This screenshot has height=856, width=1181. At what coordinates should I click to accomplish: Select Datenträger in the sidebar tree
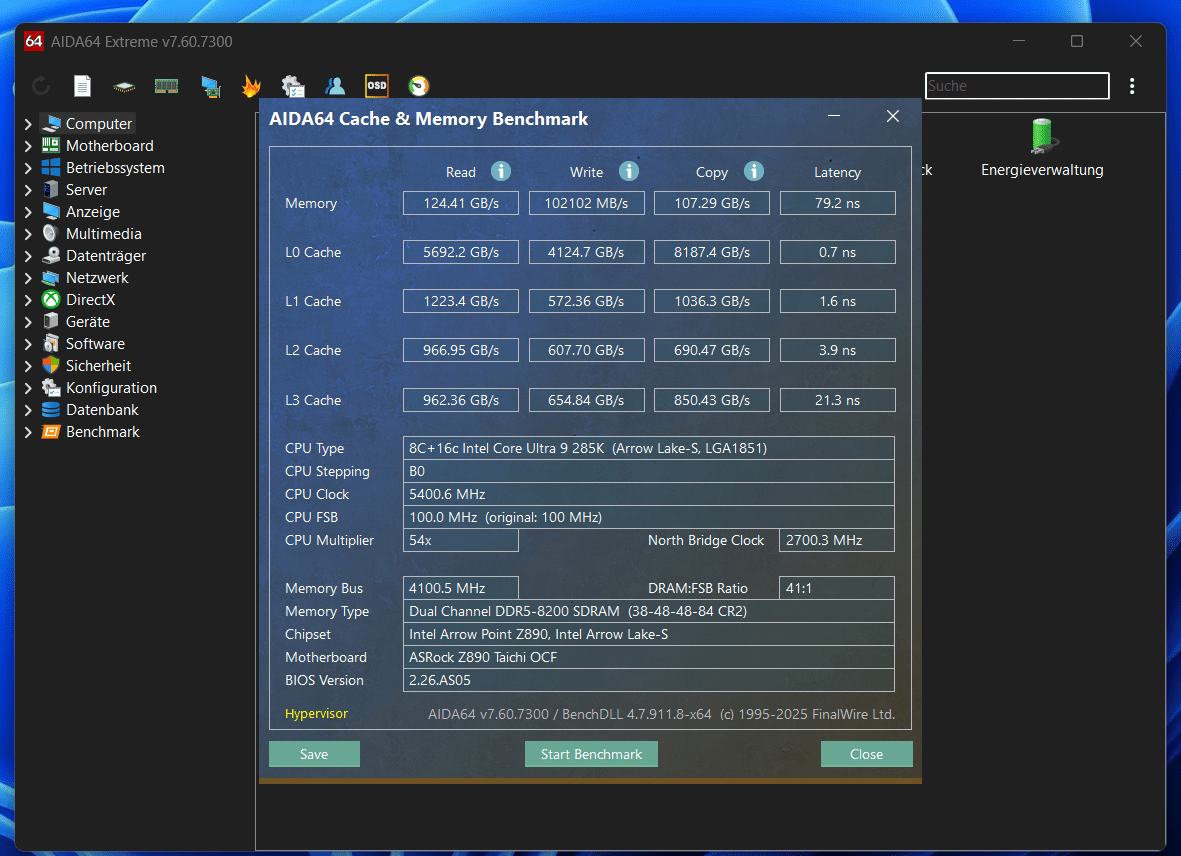click(105, 256)
